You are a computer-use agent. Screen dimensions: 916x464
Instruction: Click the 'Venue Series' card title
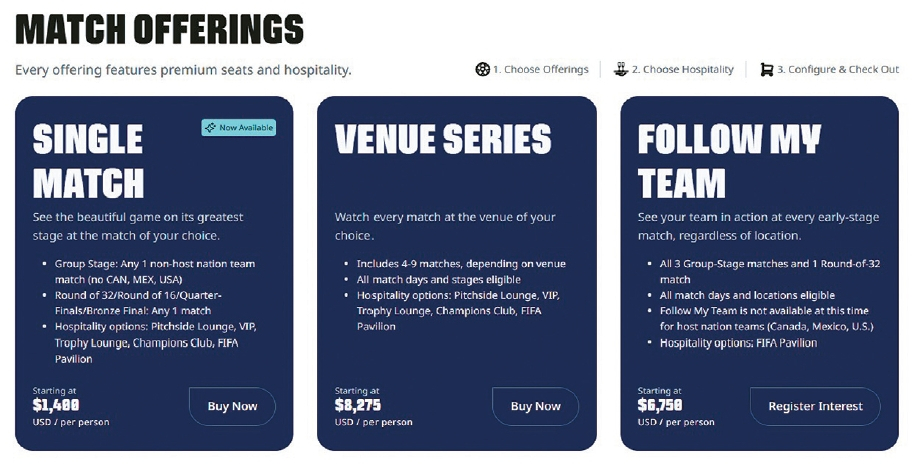tap(443, 140)
